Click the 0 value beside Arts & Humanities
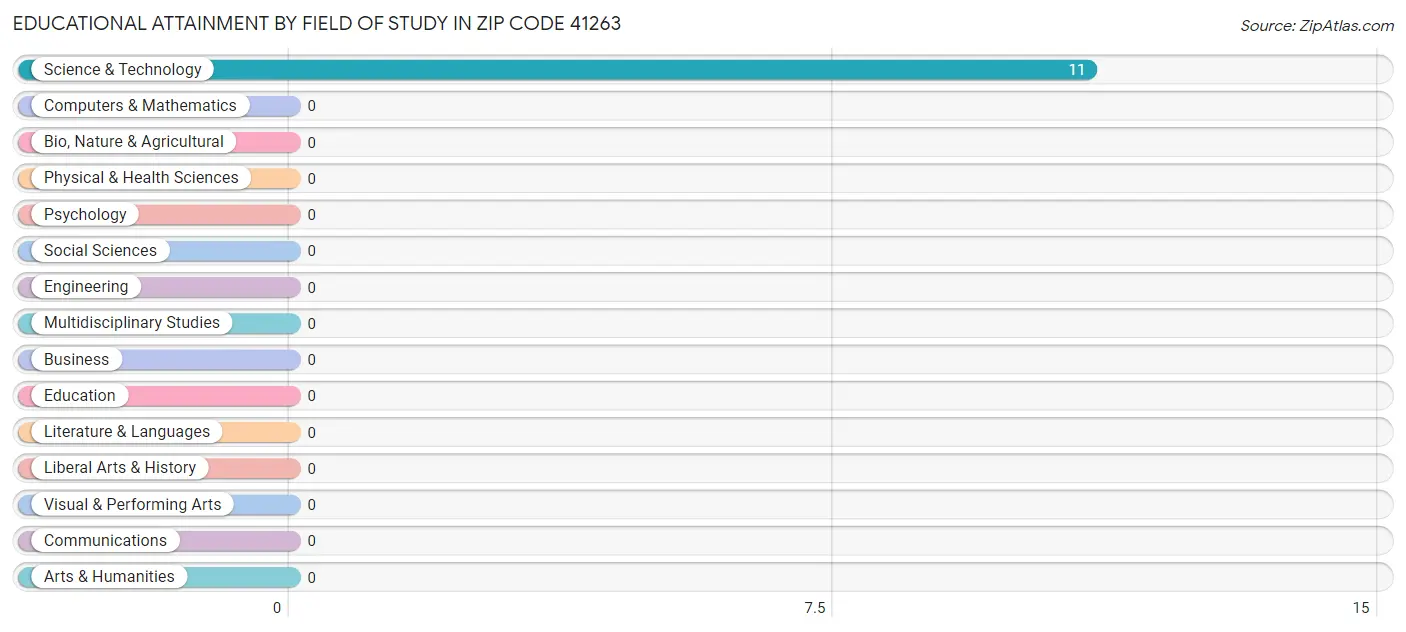This screenshot has width=1406, height=632. (311, 577)
